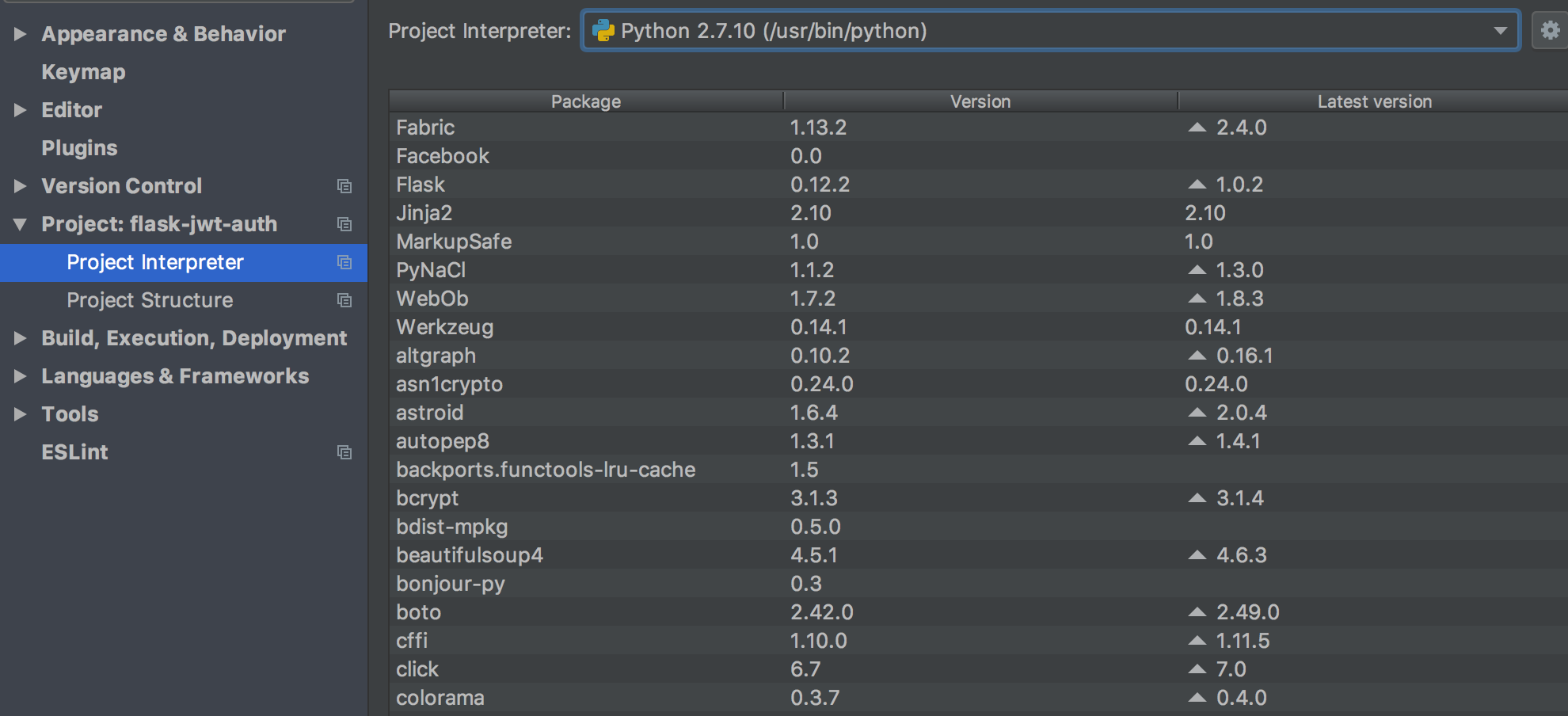Viewport: 1568px width, 716px height.
Task: Click project-level icon beside Project Structure
Action: [344, 300]
